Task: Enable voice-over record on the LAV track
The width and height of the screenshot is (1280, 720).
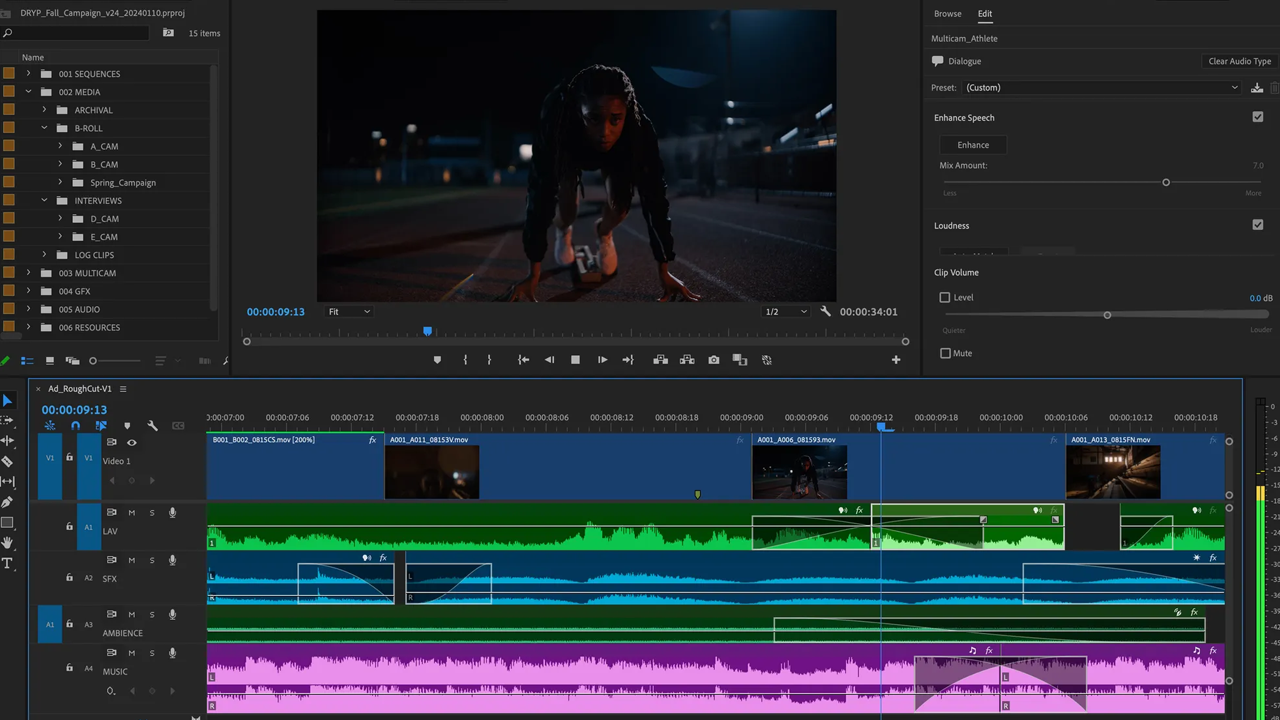Action: pos(172,513)
